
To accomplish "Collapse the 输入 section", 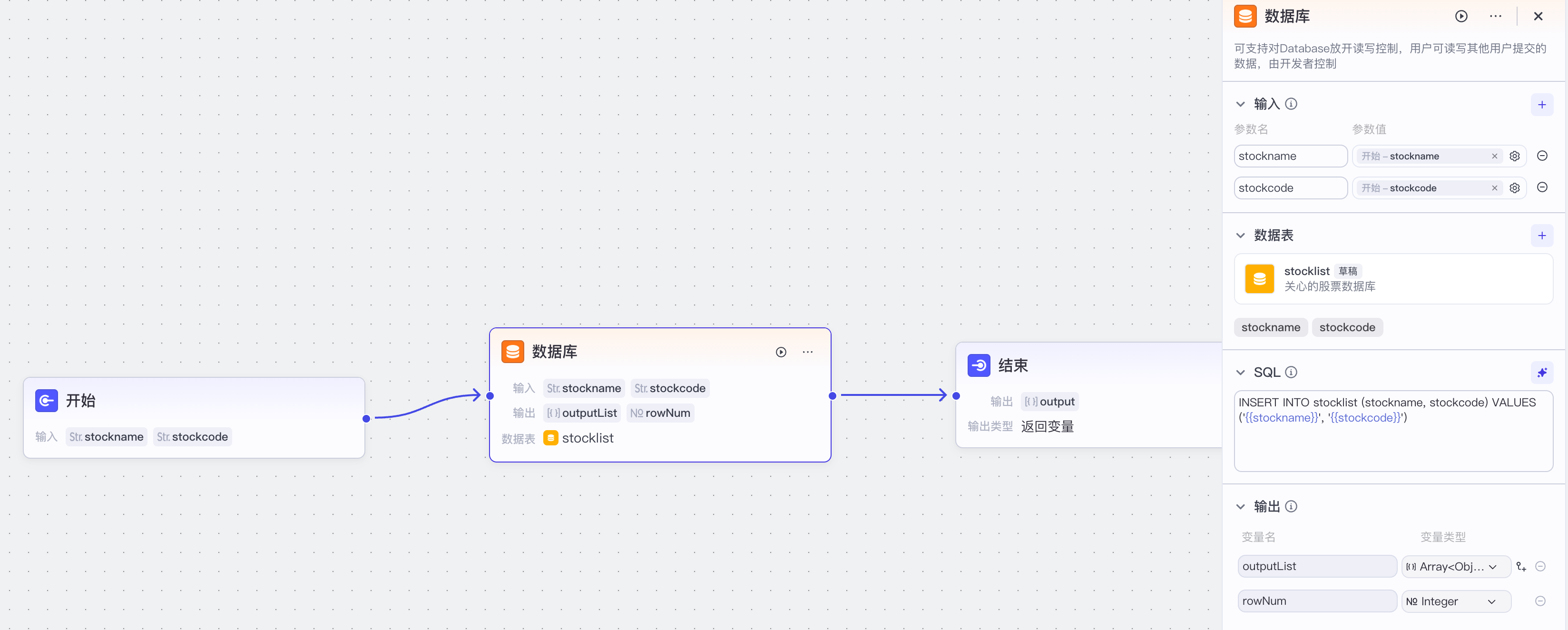I will click(x=1240, y=104).
